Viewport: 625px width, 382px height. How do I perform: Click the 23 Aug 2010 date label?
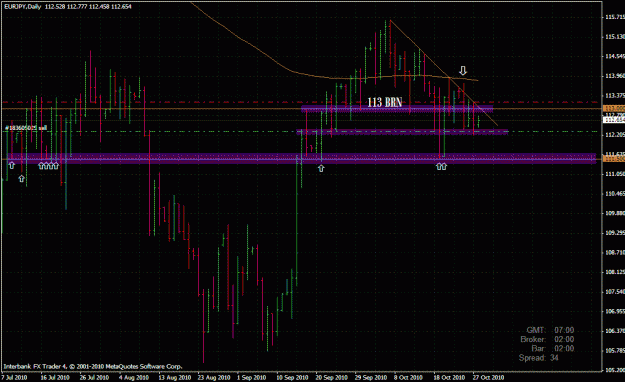214,377
